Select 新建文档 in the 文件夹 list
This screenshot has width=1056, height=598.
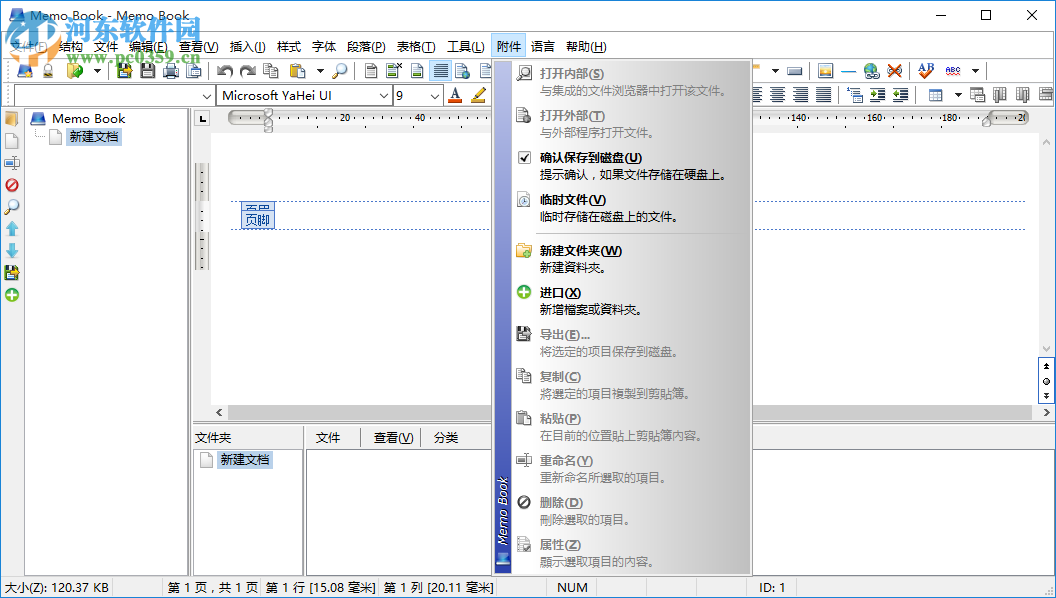pyautogui.click(x=244, y=460)
